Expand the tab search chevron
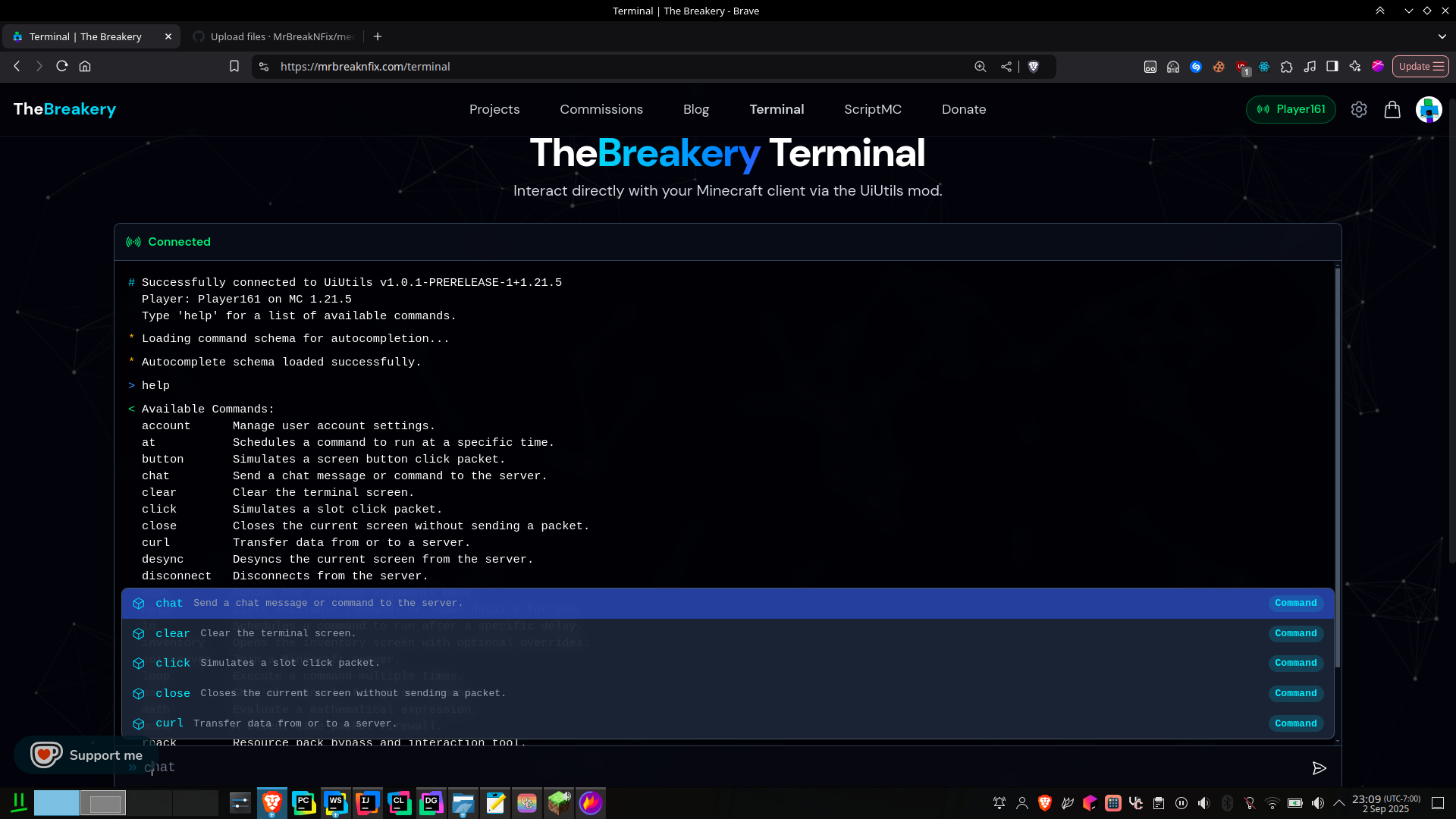The height and width of the screenshot is (819, 1456). 1442,36
